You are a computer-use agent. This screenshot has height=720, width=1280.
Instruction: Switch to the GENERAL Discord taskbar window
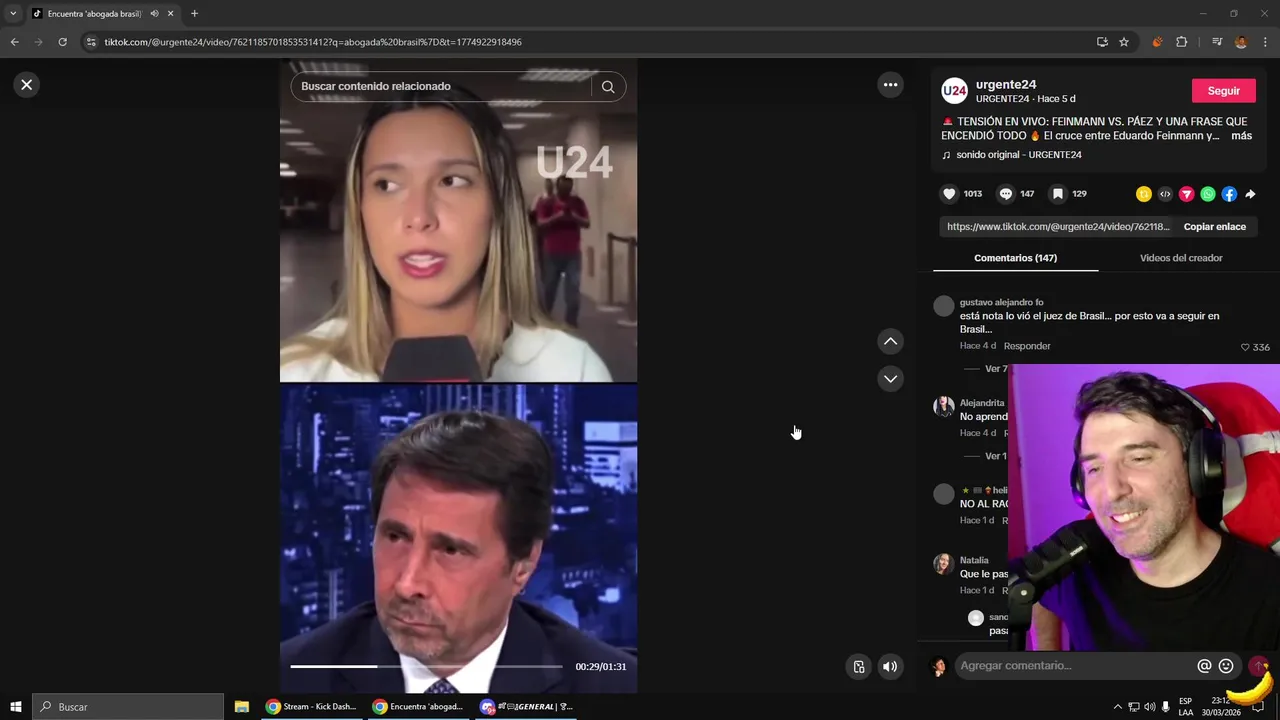pyautogui.click(x=526, y=707)
